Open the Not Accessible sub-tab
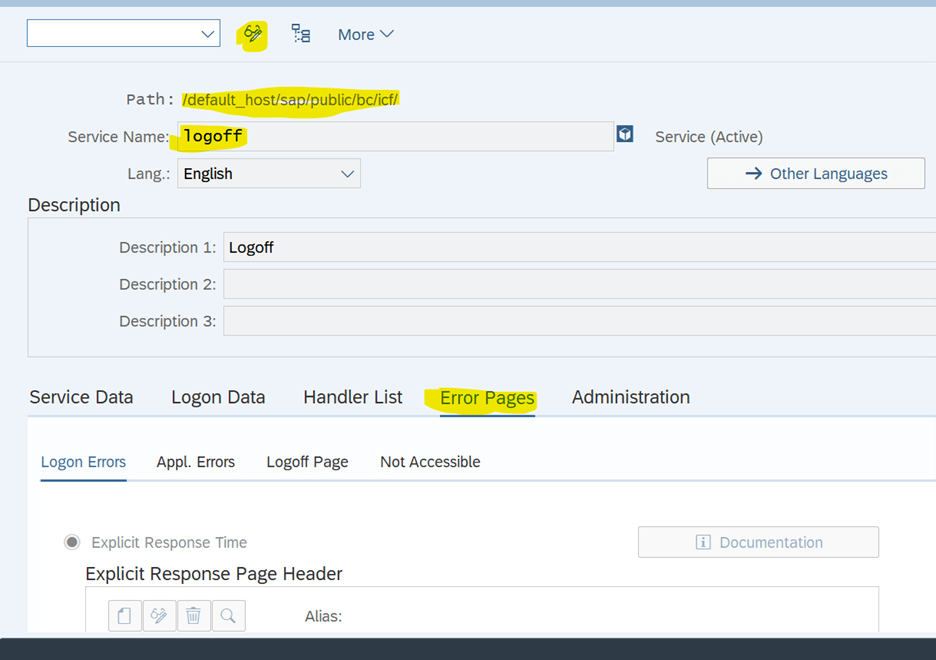This screenshot has height=660, width=936. tap(430, 462)
